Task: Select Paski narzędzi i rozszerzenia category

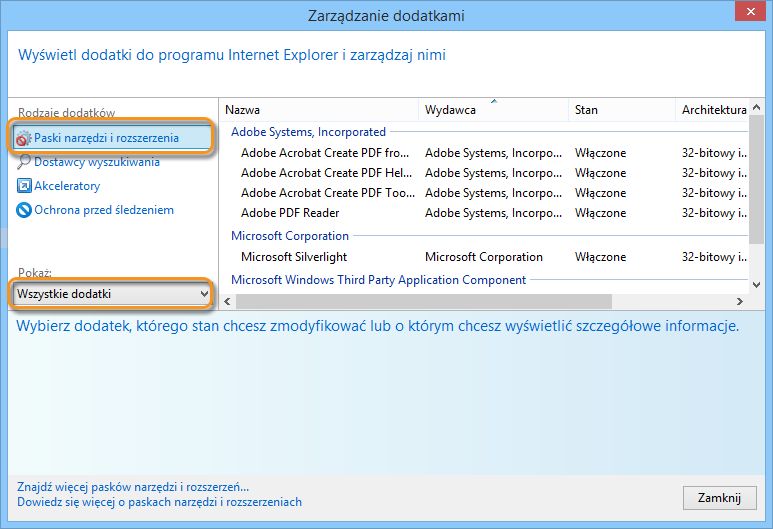Action: tap(111, 138)
